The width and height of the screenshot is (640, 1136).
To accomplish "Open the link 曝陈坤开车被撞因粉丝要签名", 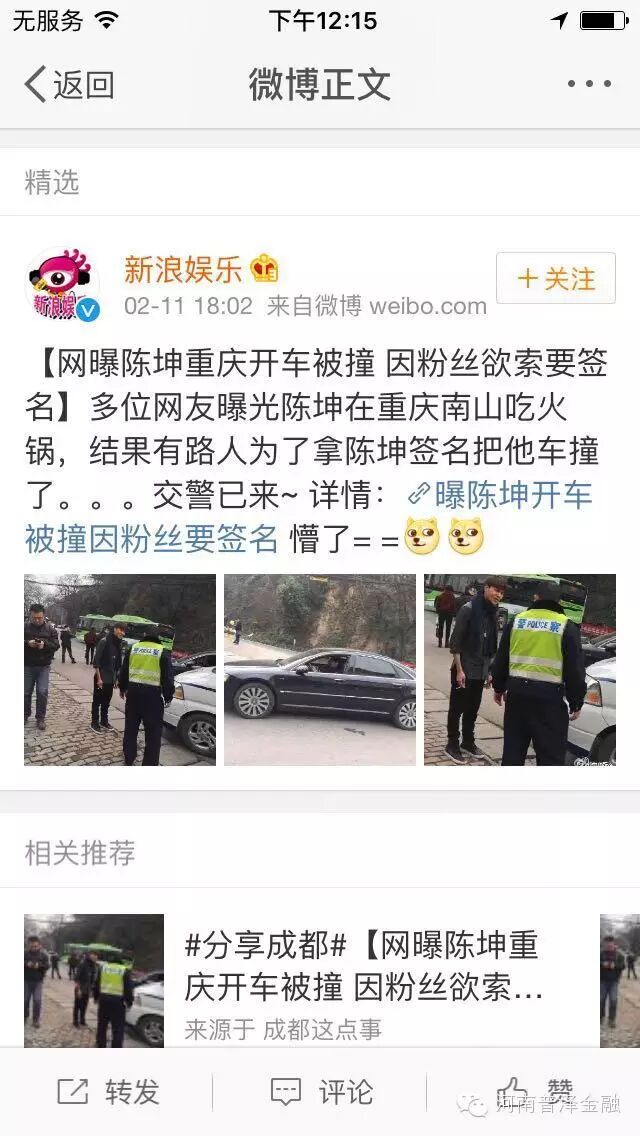I will (x=309, y=517).
